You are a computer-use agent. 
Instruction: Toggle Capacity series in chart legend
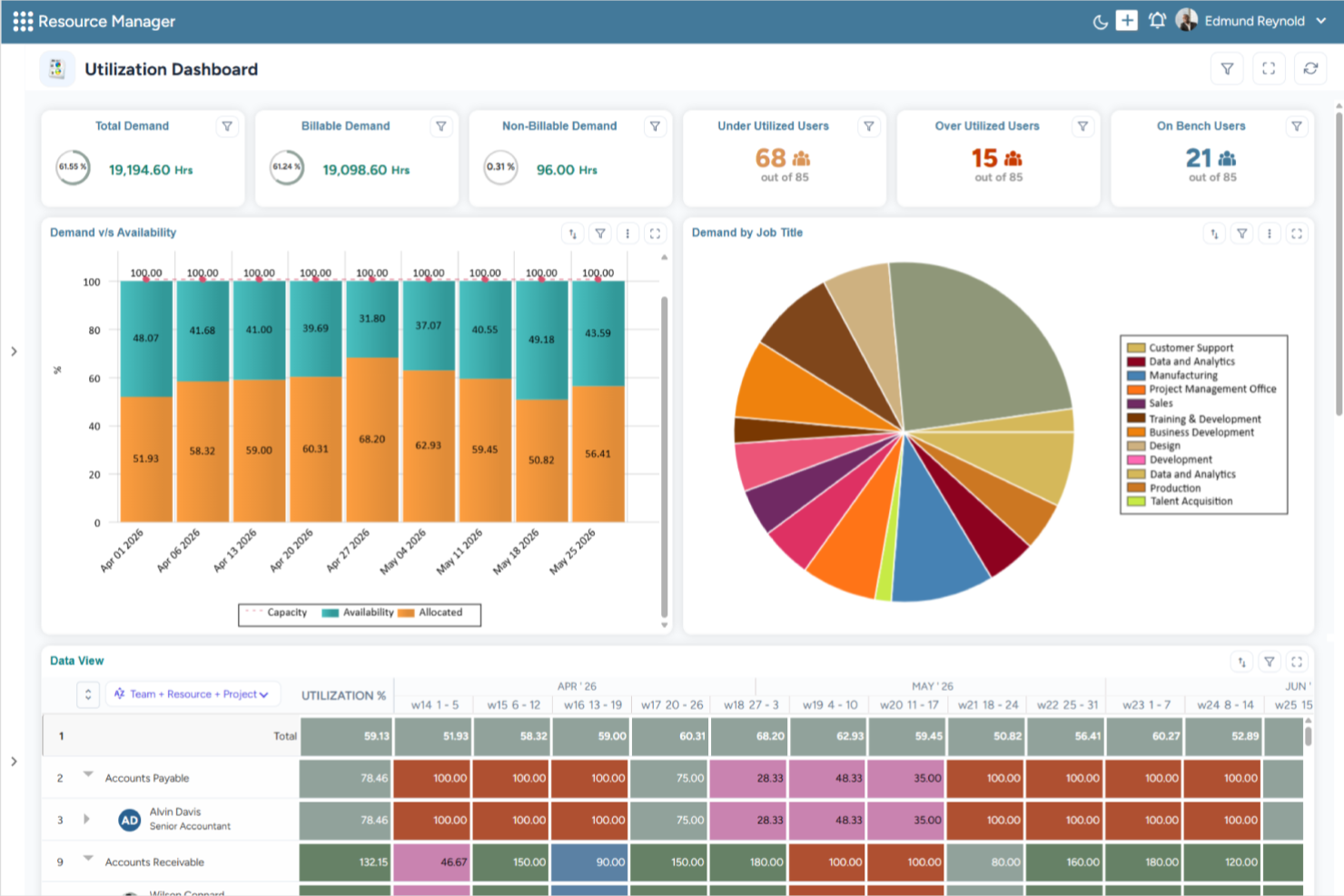(x=277, y=613)
